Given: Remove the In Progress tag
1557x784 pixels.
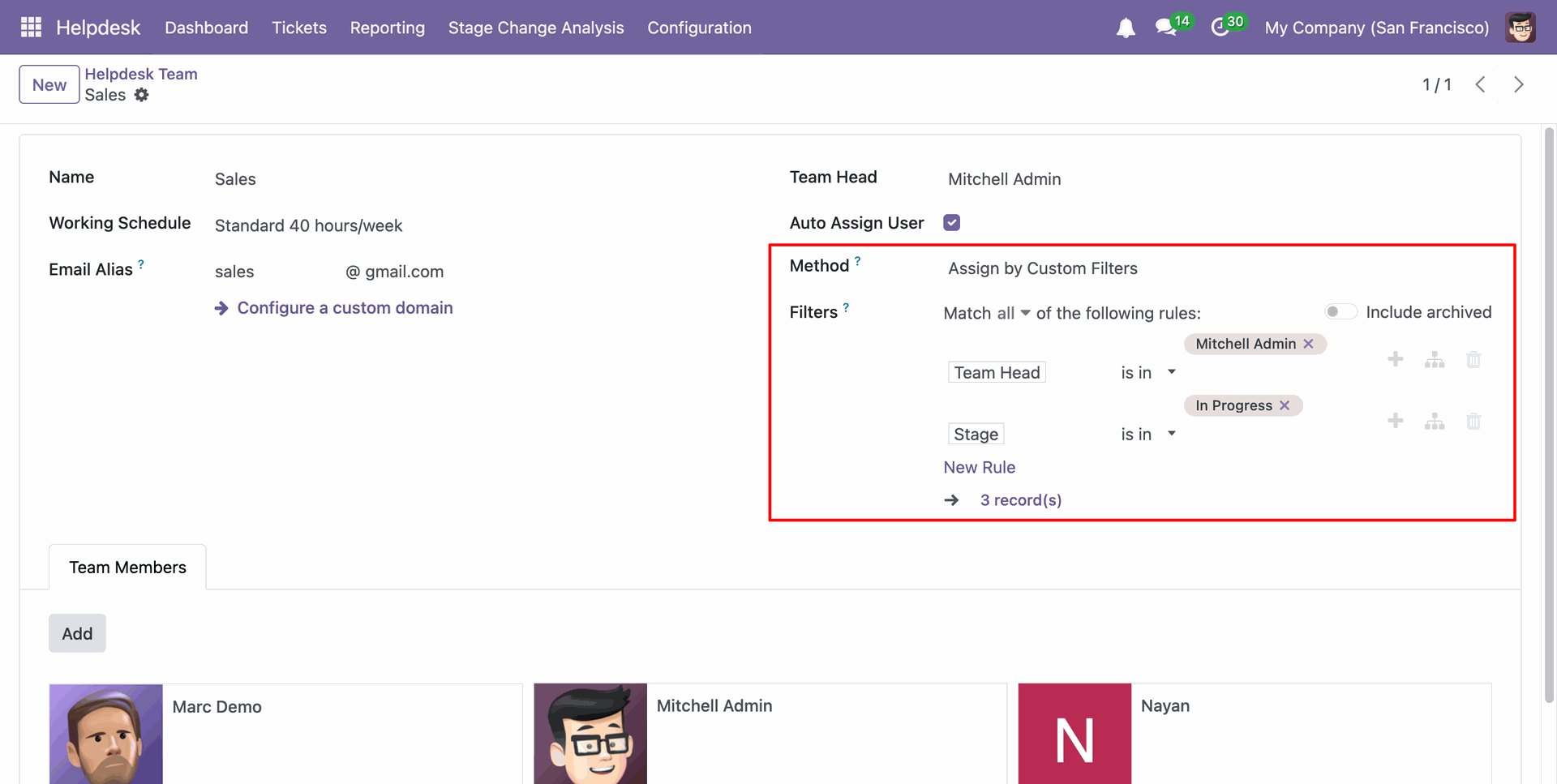Looking at the screenshot, I should pos(1285,405).
